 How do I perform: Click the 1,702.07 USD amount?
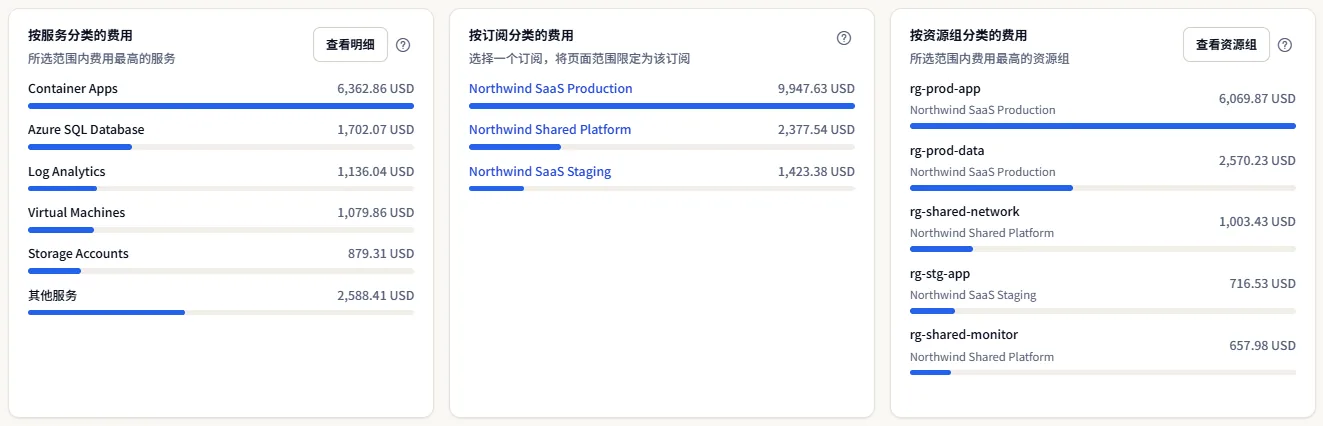coord(376,130)
